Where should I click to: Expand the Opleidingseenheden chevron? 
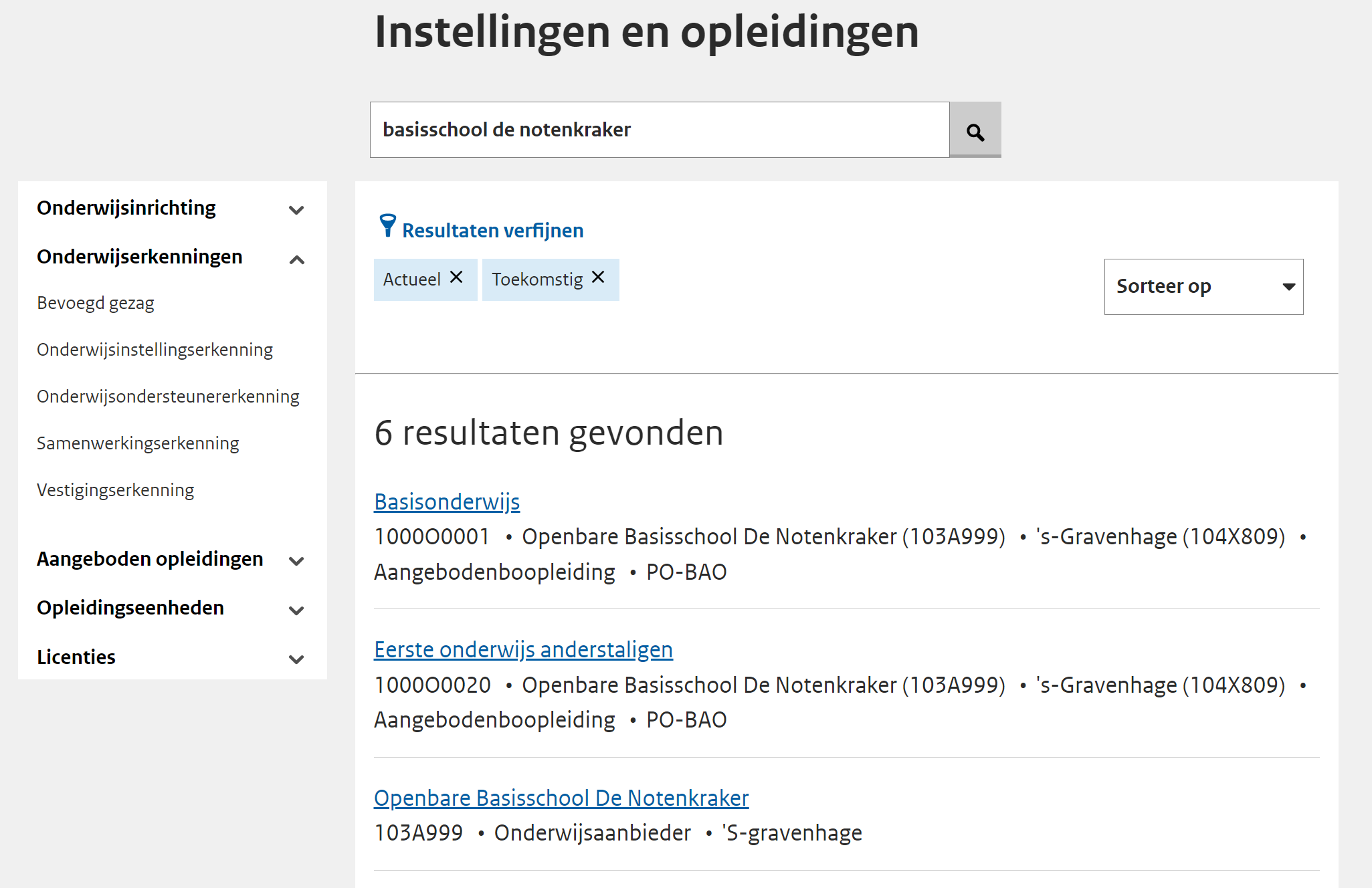click(x=296, y=610)
